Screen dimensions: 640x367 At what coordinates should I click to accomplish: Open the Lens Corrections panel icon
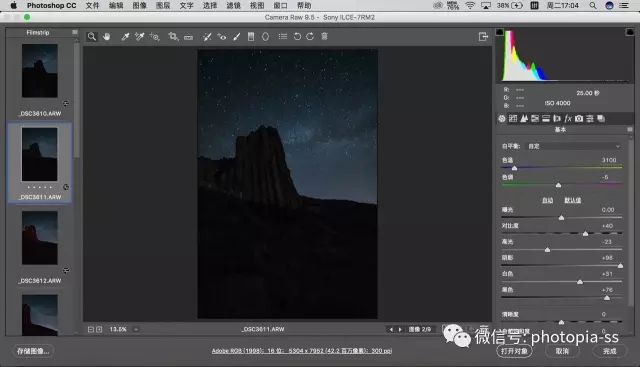coord(557,119)
